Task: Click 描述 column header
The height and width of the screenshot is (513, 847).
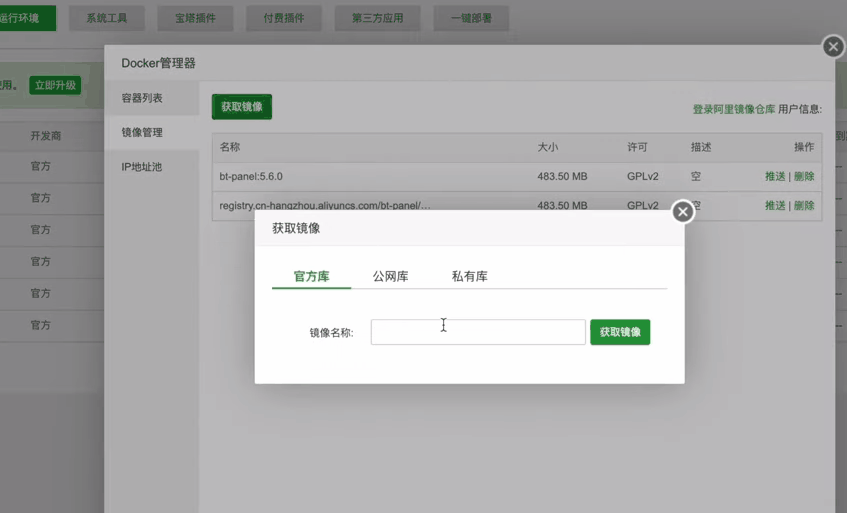Action: [701, 147]
